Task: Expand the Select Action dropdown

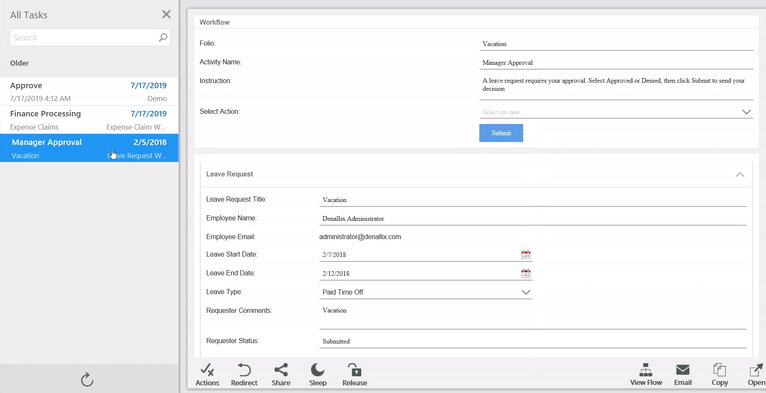Action: [616, 112]
